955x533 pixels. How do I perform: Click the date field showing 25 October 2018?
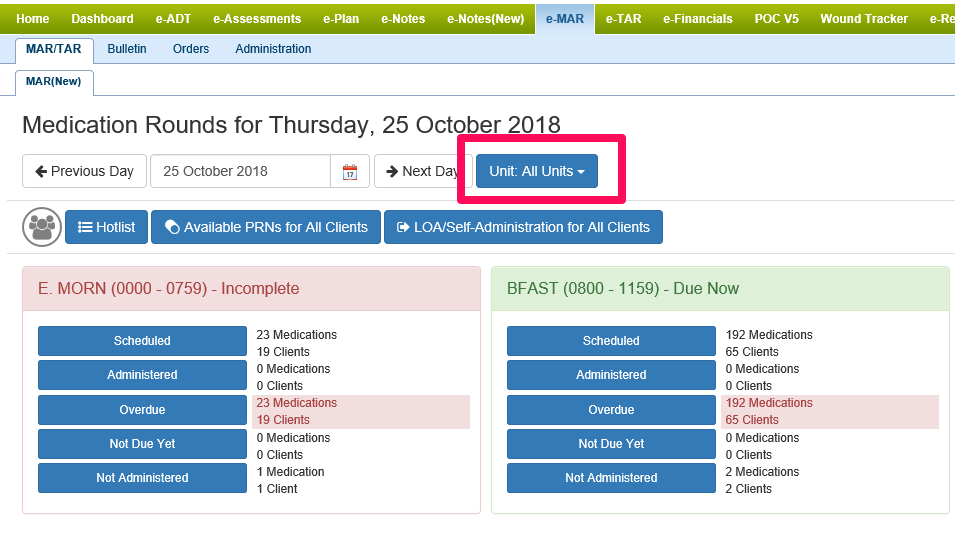240,171
